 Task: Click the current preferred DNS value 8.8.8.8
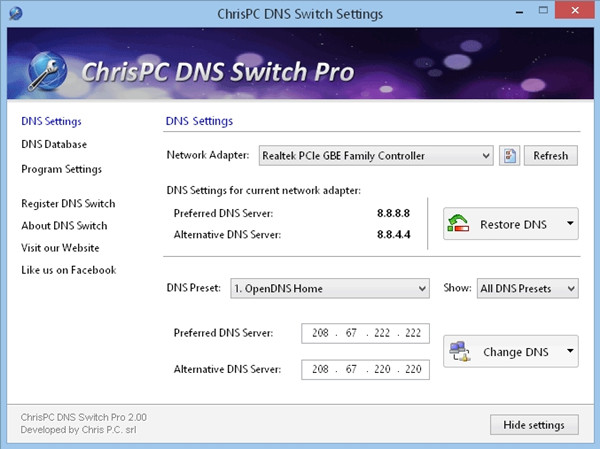coord(393,213)
